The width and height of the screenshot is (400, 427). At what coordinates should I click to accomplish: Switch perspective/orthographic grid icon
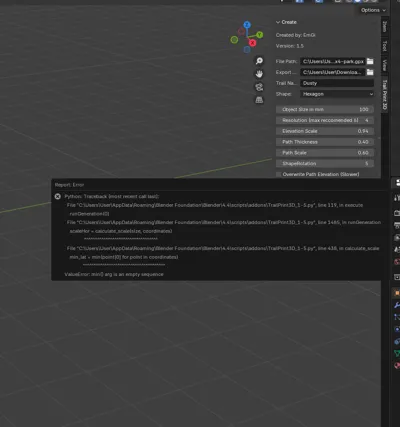(259, 100)
